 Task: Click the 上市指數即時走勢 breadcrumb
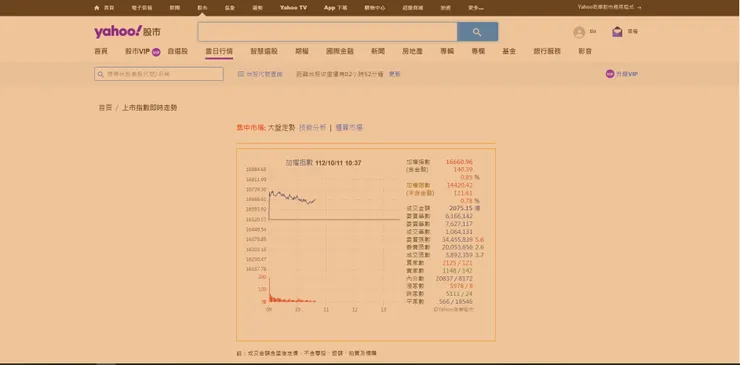coord(150,108)
